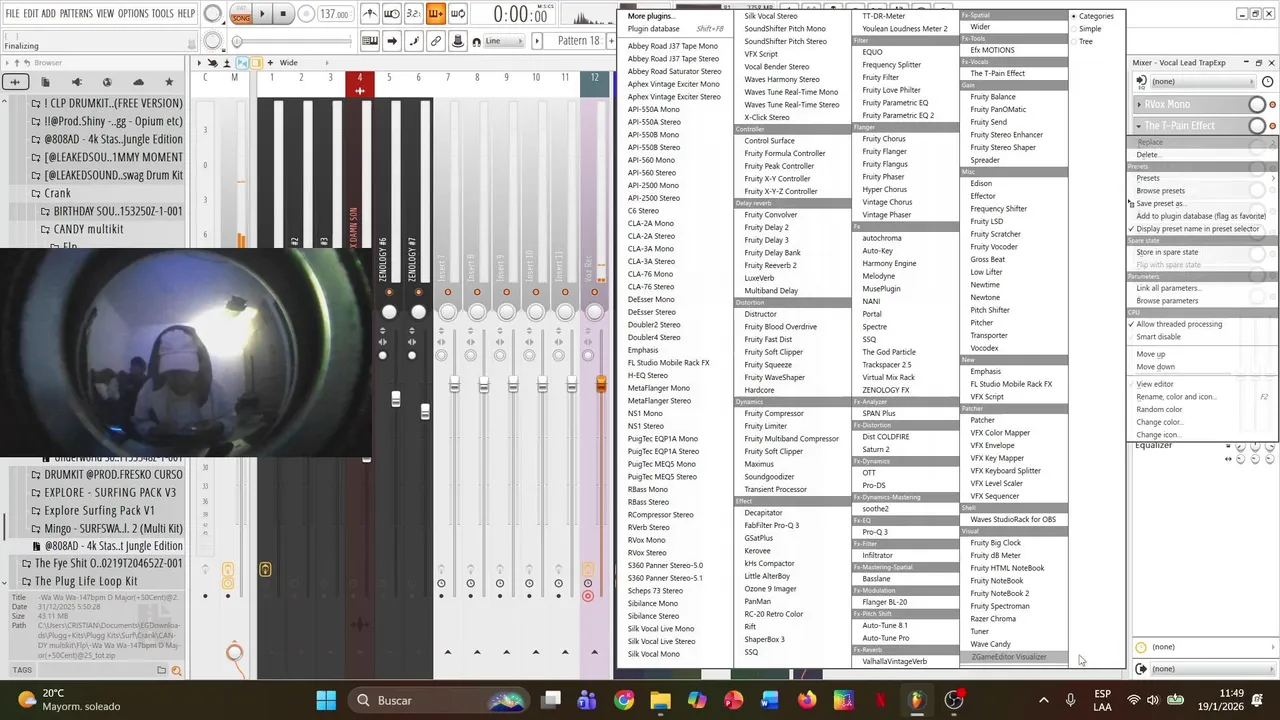Open the PATTERNS menu
The width and height of the screenshot is (1280, 720).
(76, 13)
